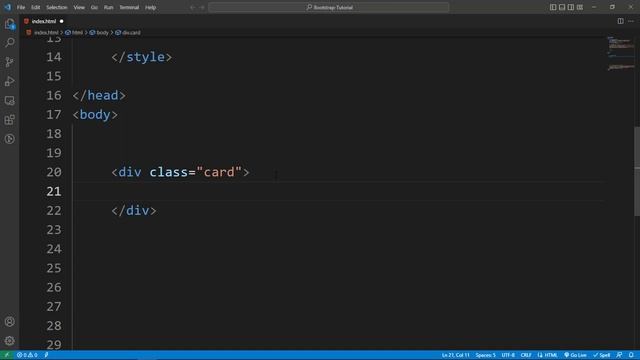Click the bottom activity bar play-circle icon
This screenshot has height=360, width=640.
tap(10, 139)
